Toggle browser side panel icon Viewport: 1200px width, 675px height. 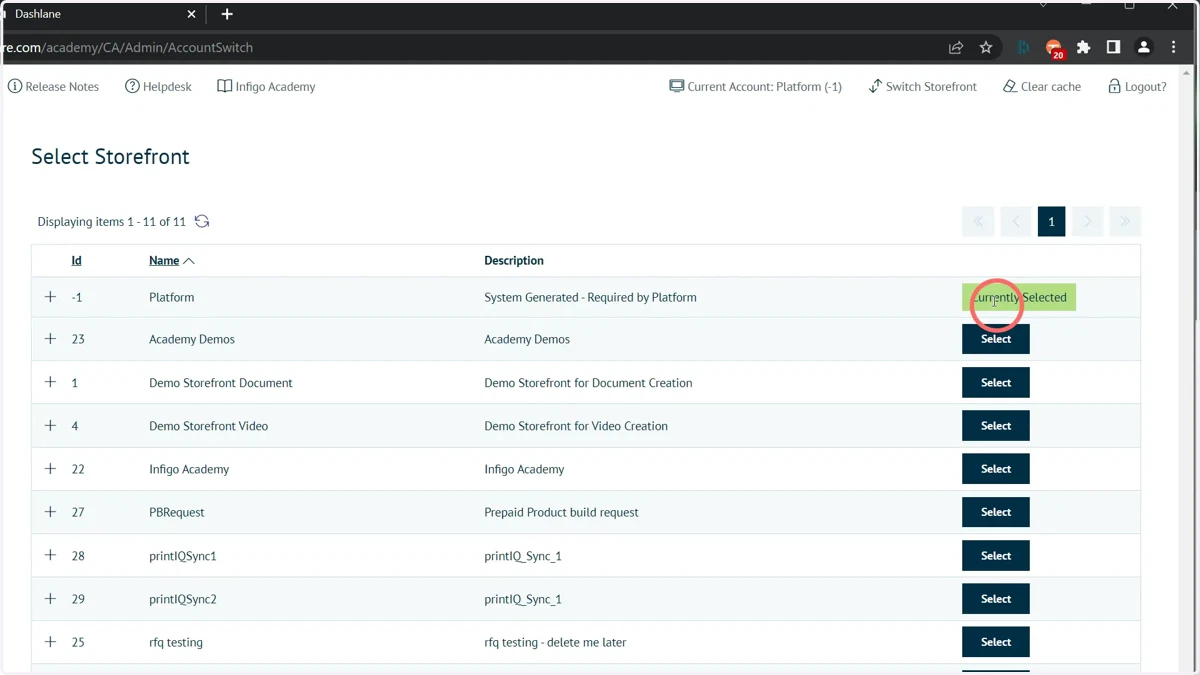click(x=1113, y=47)
